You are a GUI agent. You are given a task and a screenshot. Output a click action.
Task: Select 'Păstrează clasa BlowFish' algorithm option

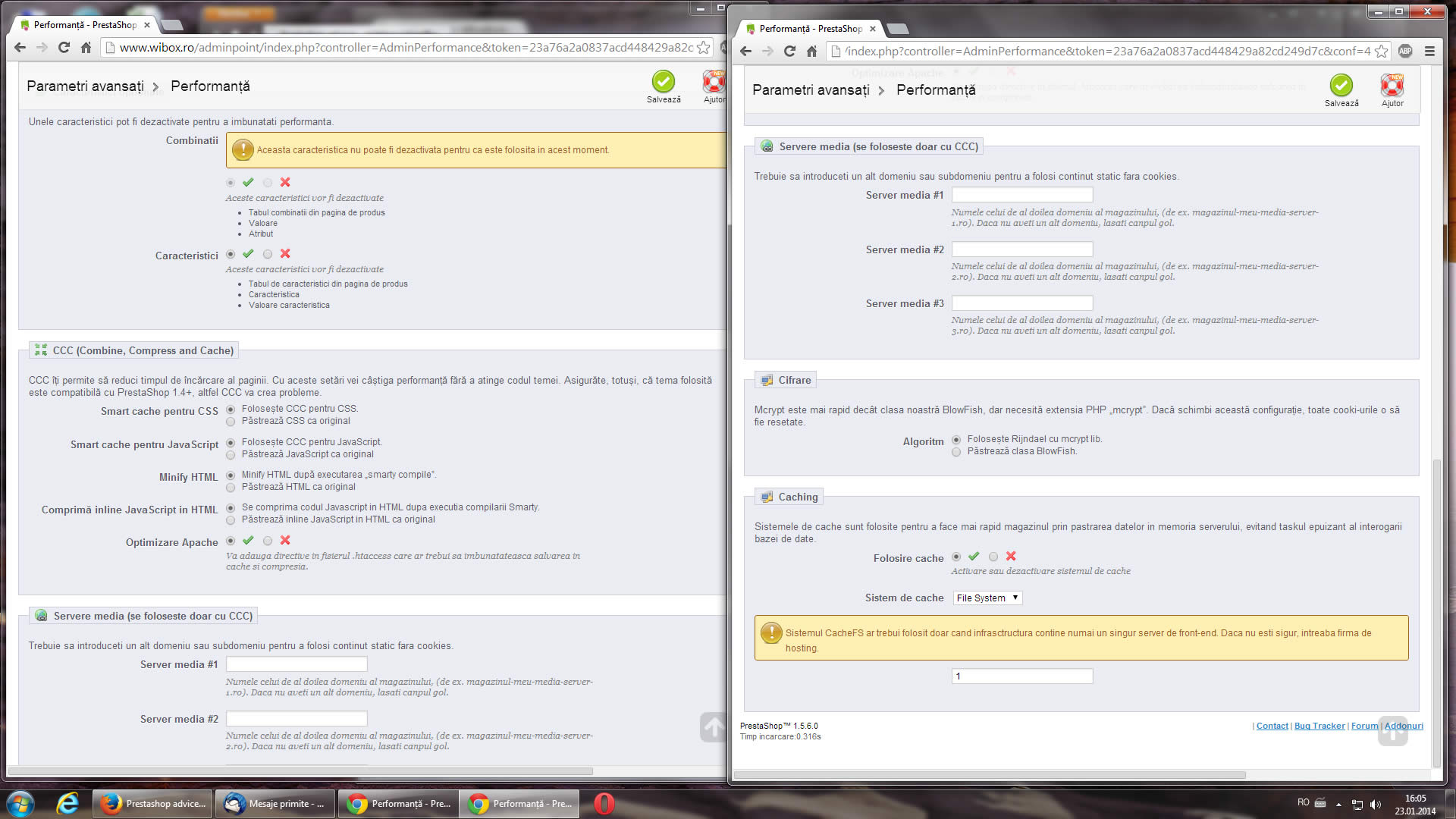click(x=956, y=452)
